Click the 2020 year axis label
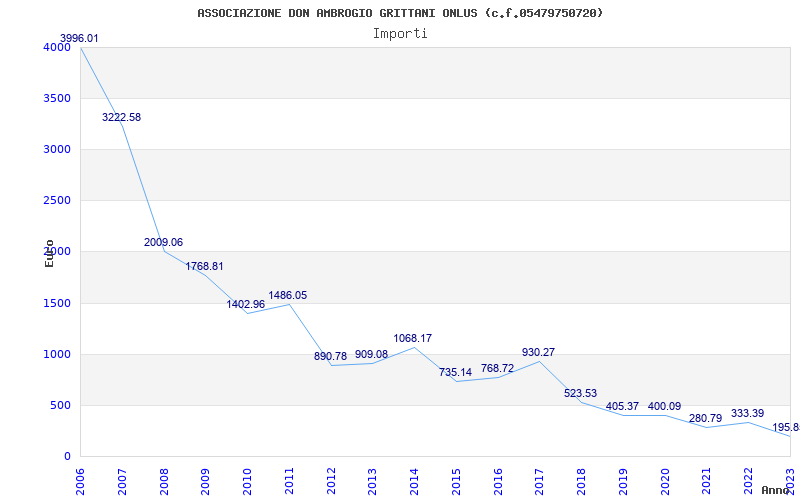The width and height of the screenshot is (800, 500). (x=665, y=482)
